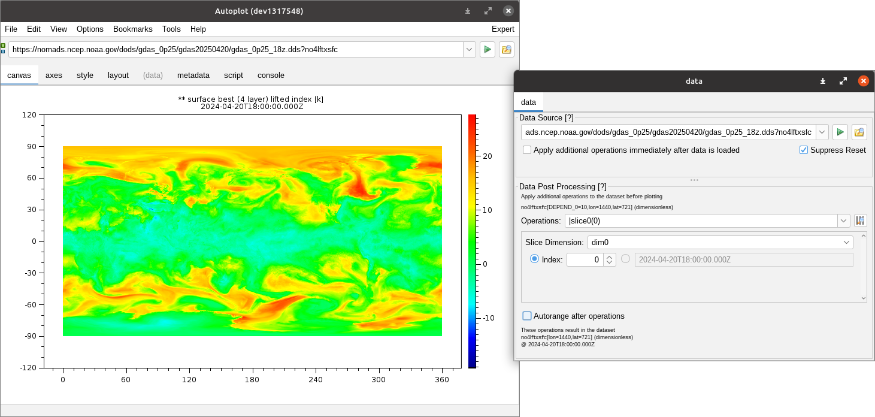Click the slice Index number field
Image resolution: width=875 pixels, height=417 pixels.
tap(584, 260)
